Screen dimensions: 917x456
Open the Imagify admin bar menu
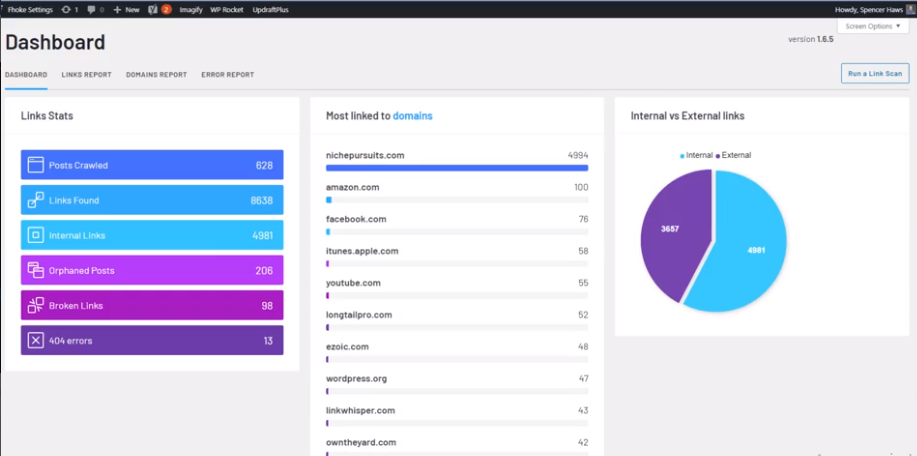tap(191, 10)
